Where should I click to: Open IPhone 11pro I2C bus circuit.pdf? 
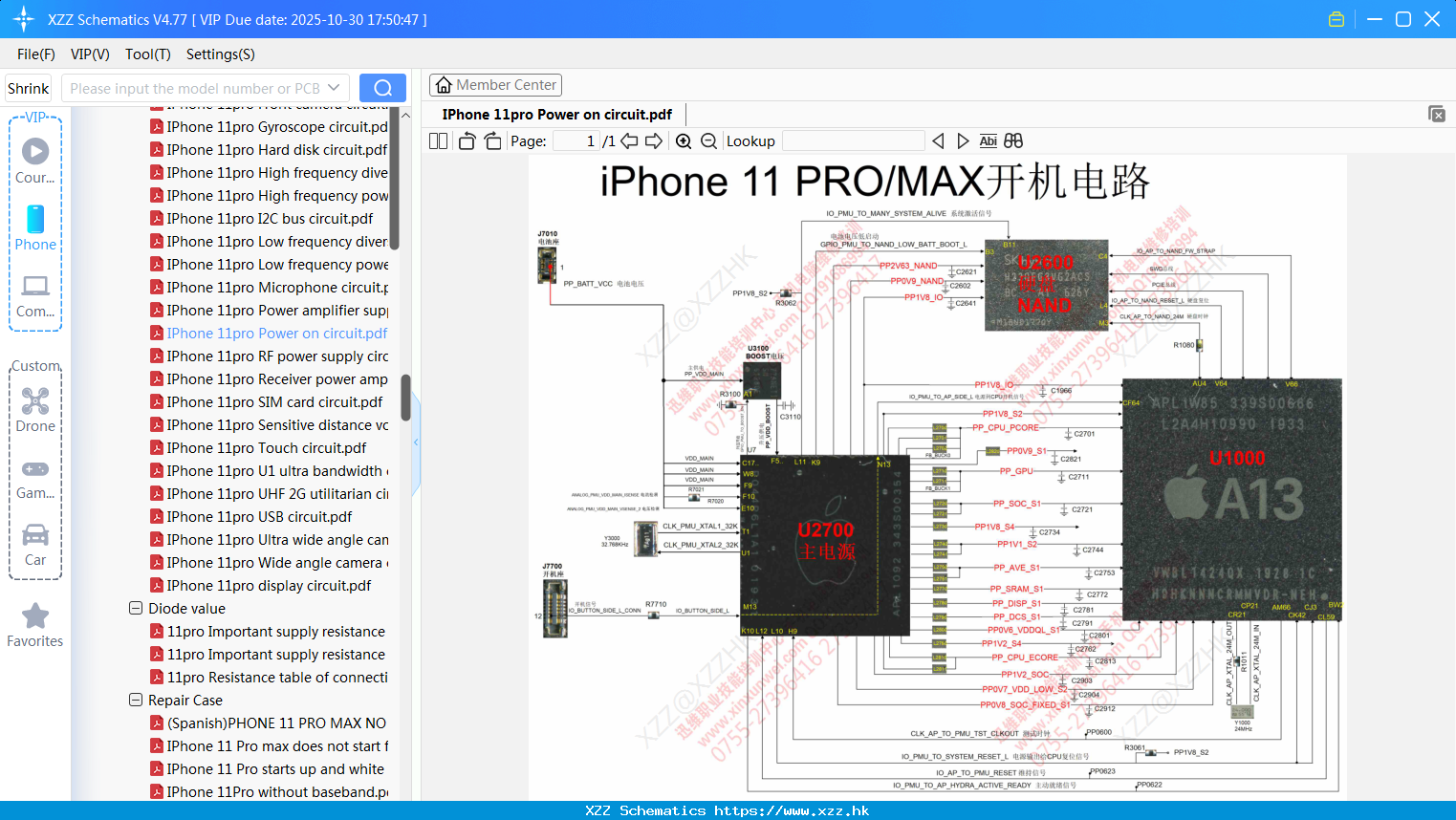[261, 218]
